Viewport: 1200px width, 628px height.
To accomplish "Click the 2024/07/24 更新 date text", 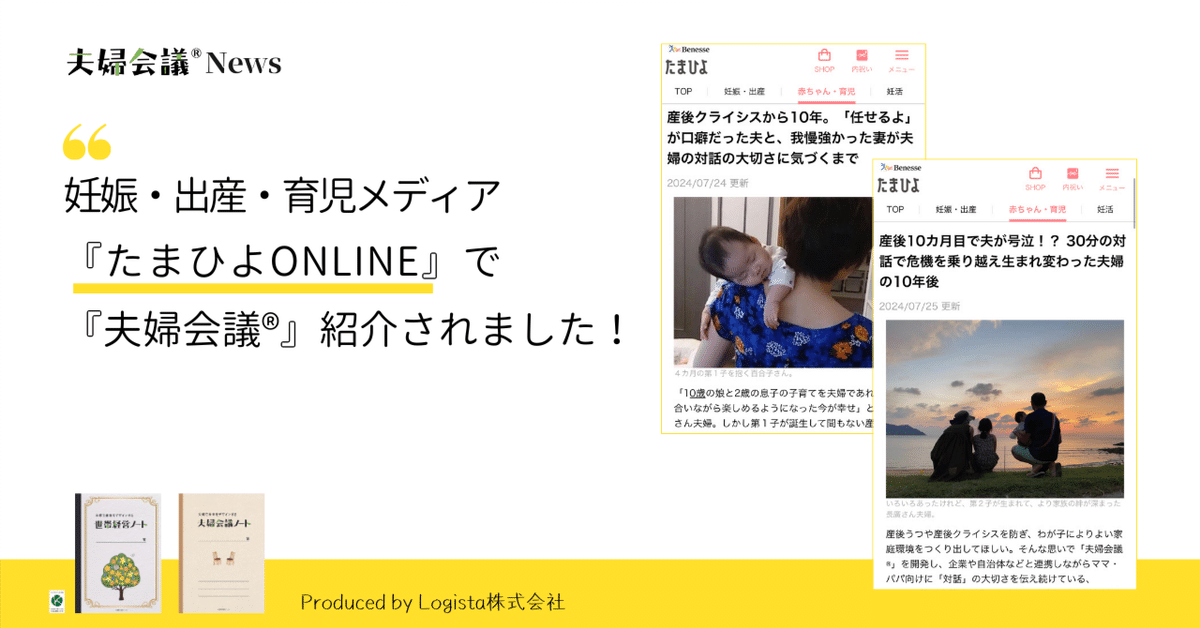I will [x=707, y=183].
